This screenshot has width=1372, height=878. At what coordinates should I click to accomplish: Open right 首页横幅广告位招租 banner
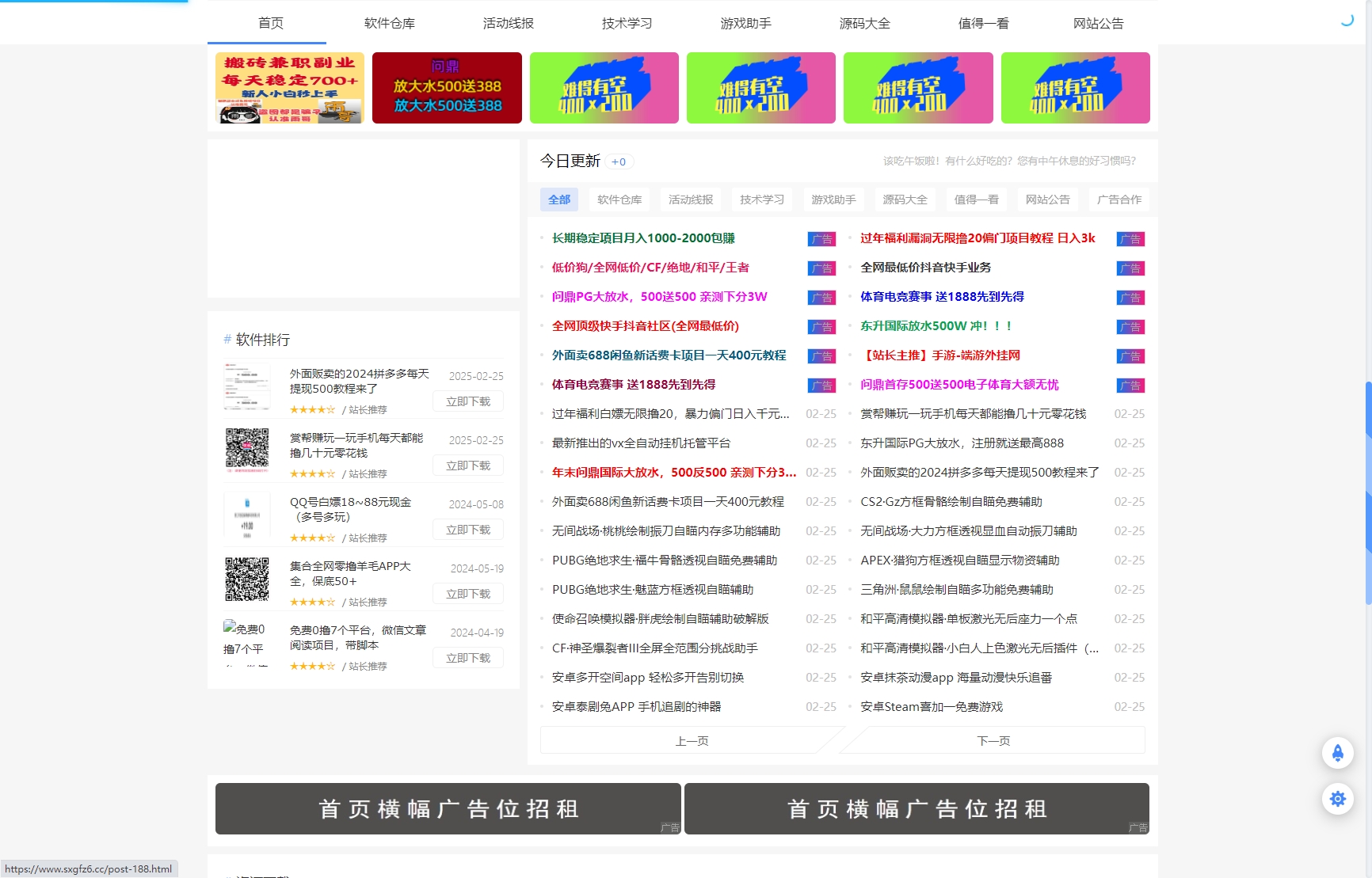pos(917,808)
